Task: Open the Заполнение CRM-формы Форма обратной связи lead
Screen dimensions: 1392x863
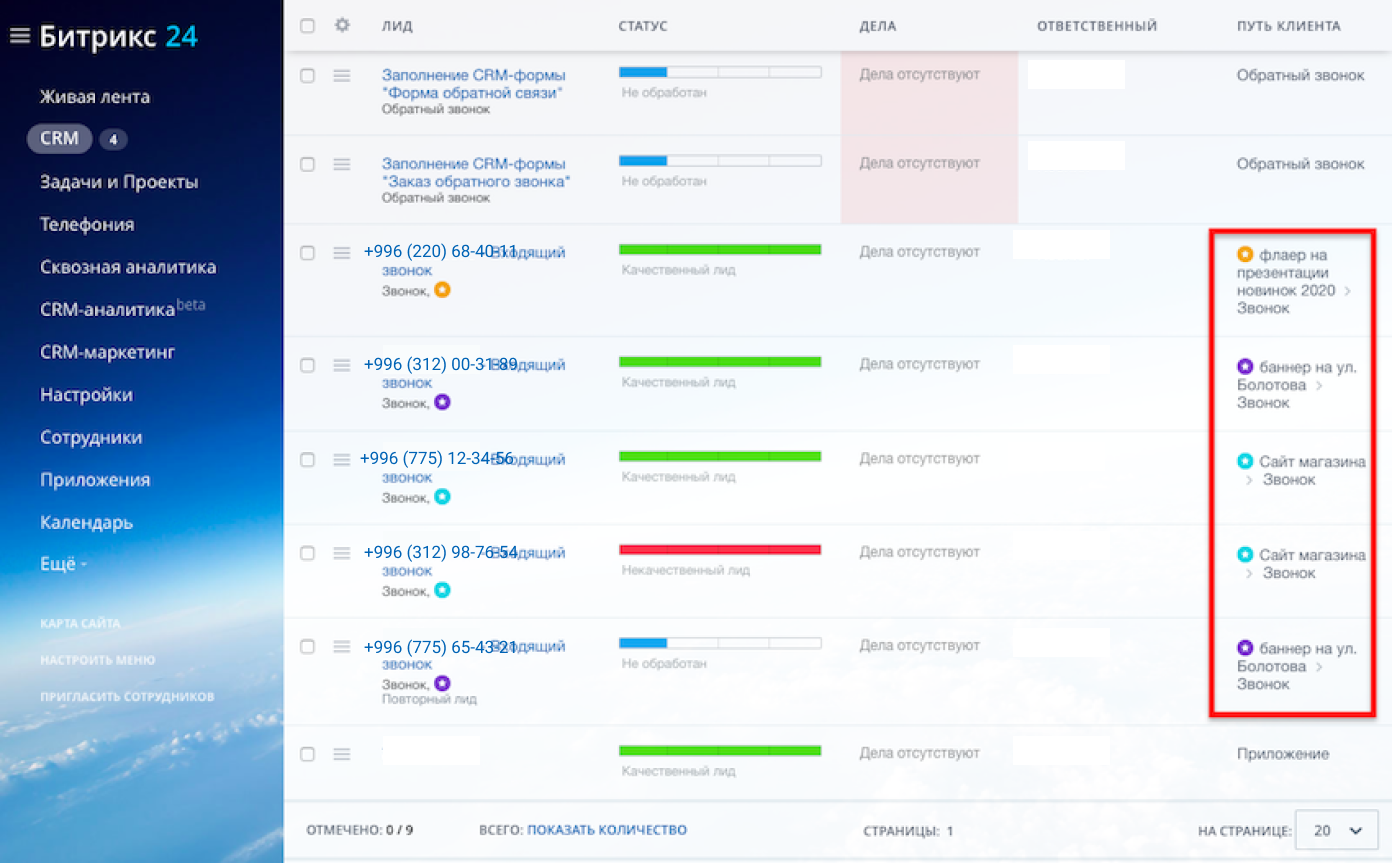Action: click(x=473, y=84)
